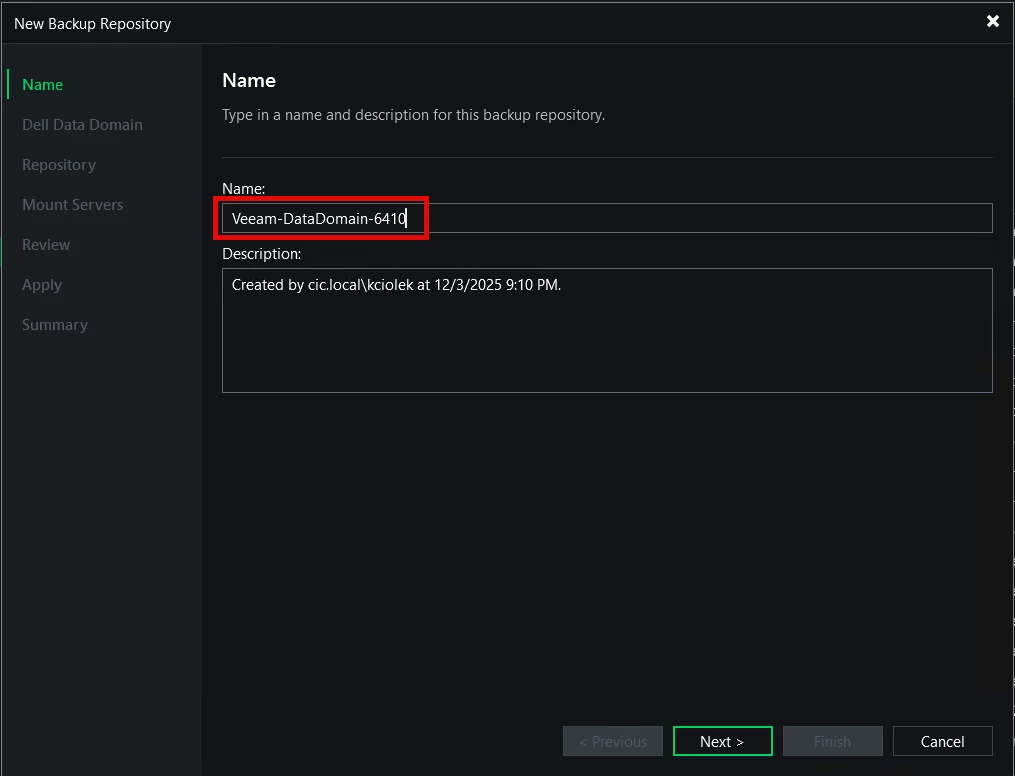Click the Finish button

832,741
